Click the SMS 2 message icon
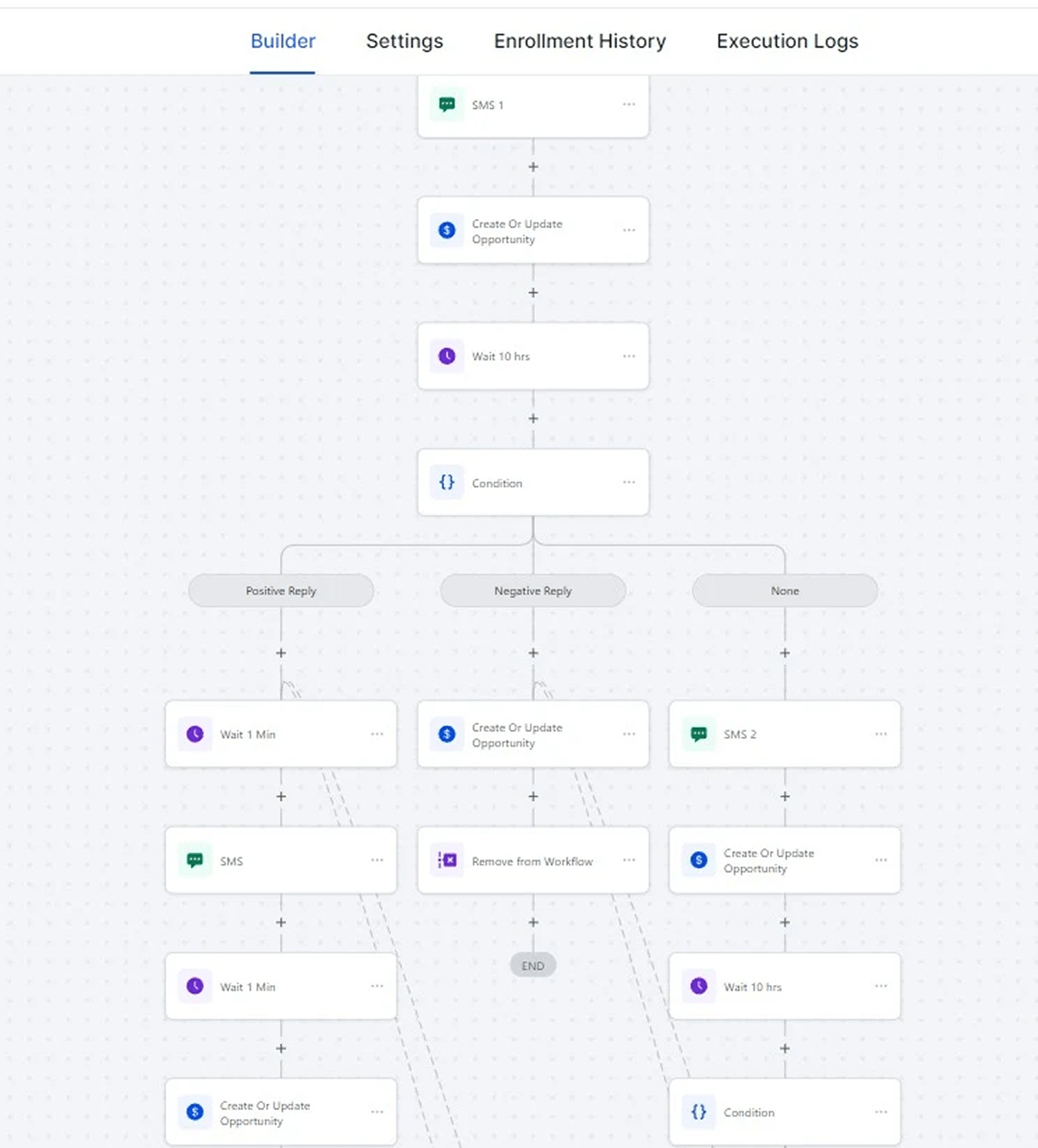Screen dimensions: 1038x1148 699,734
